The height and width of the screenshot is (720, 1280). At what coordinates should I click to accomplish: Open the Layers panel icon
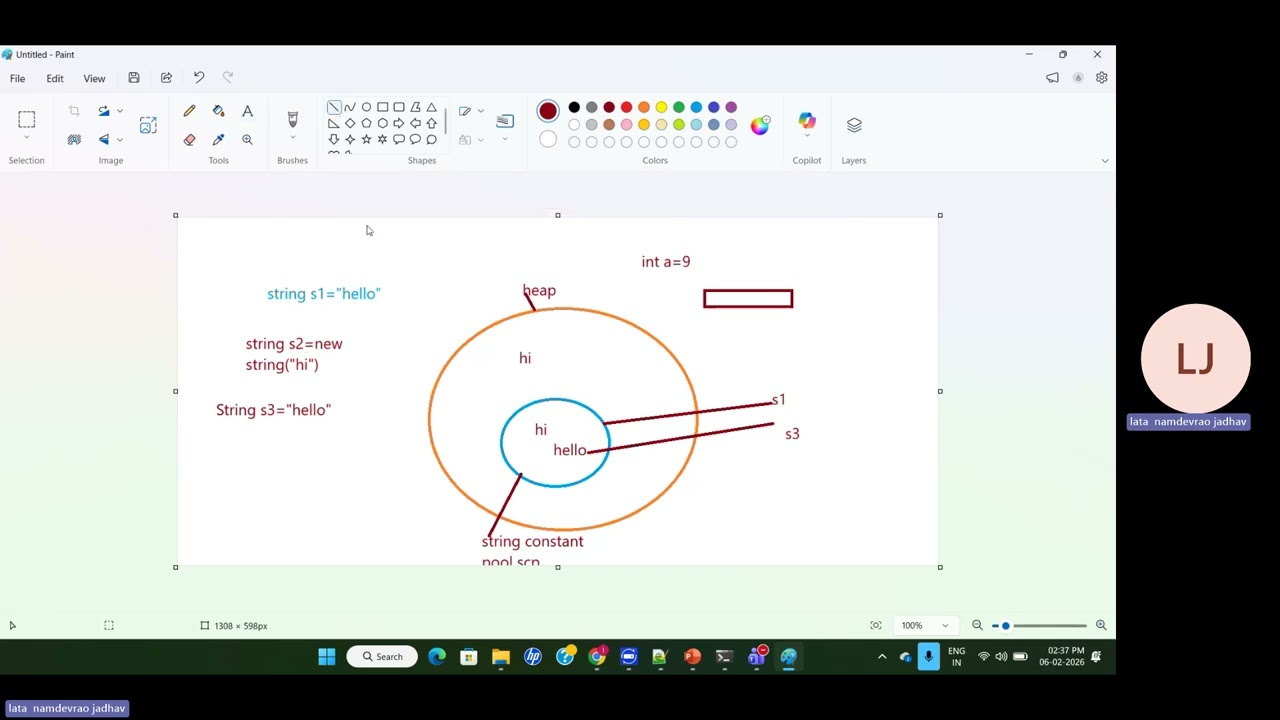854,125
